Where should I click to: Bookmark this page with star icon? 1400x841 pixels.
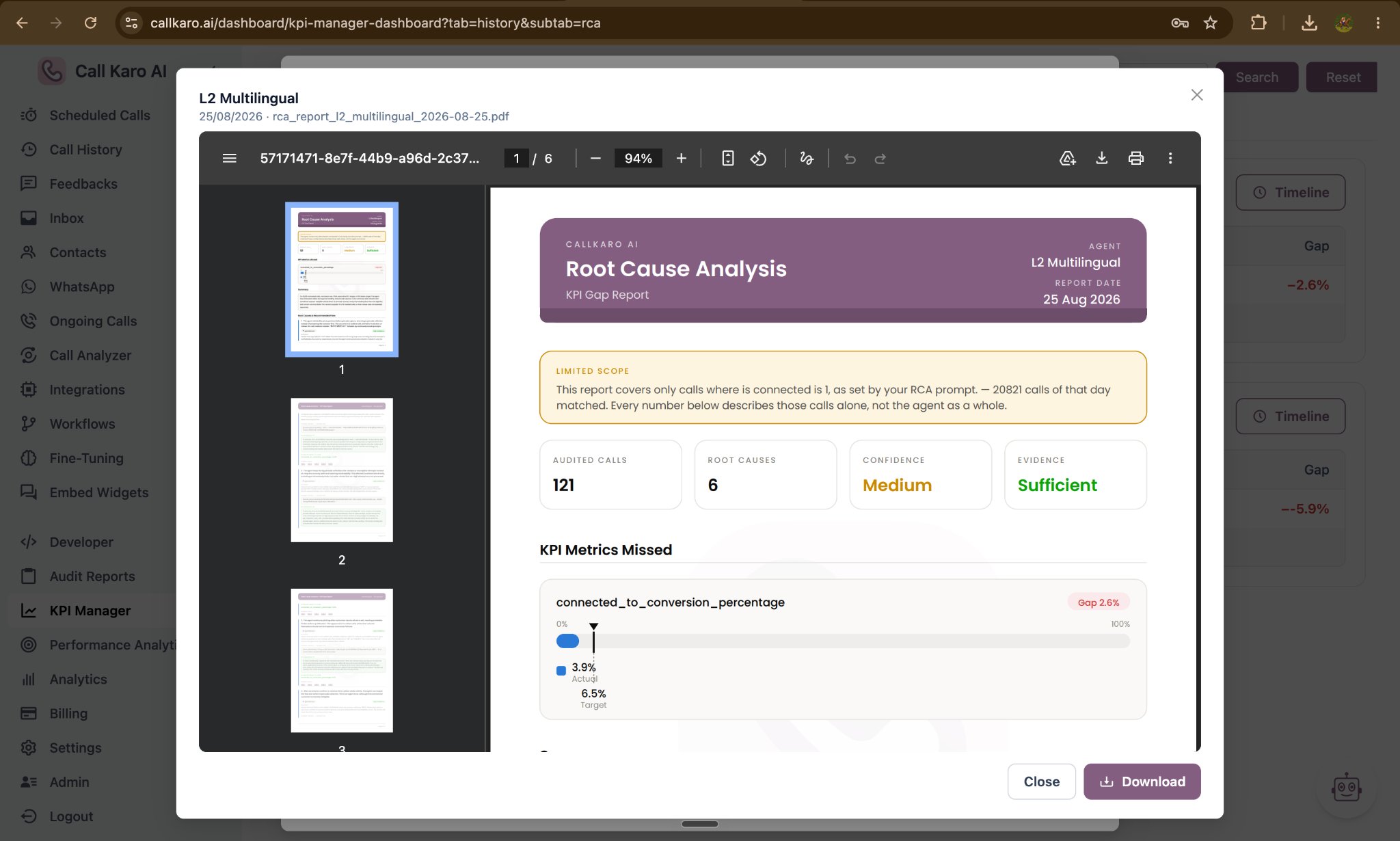[1211, 23]
